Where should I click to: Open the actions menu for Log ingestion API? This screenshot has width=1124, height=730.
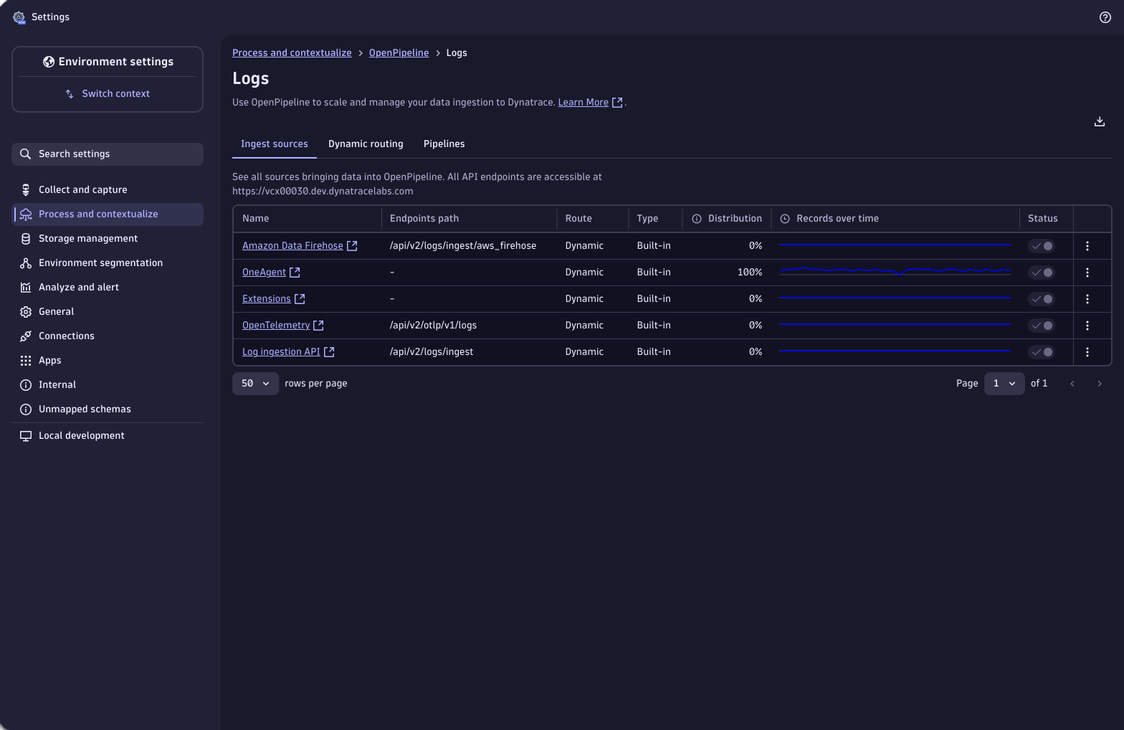[1087, 351]
